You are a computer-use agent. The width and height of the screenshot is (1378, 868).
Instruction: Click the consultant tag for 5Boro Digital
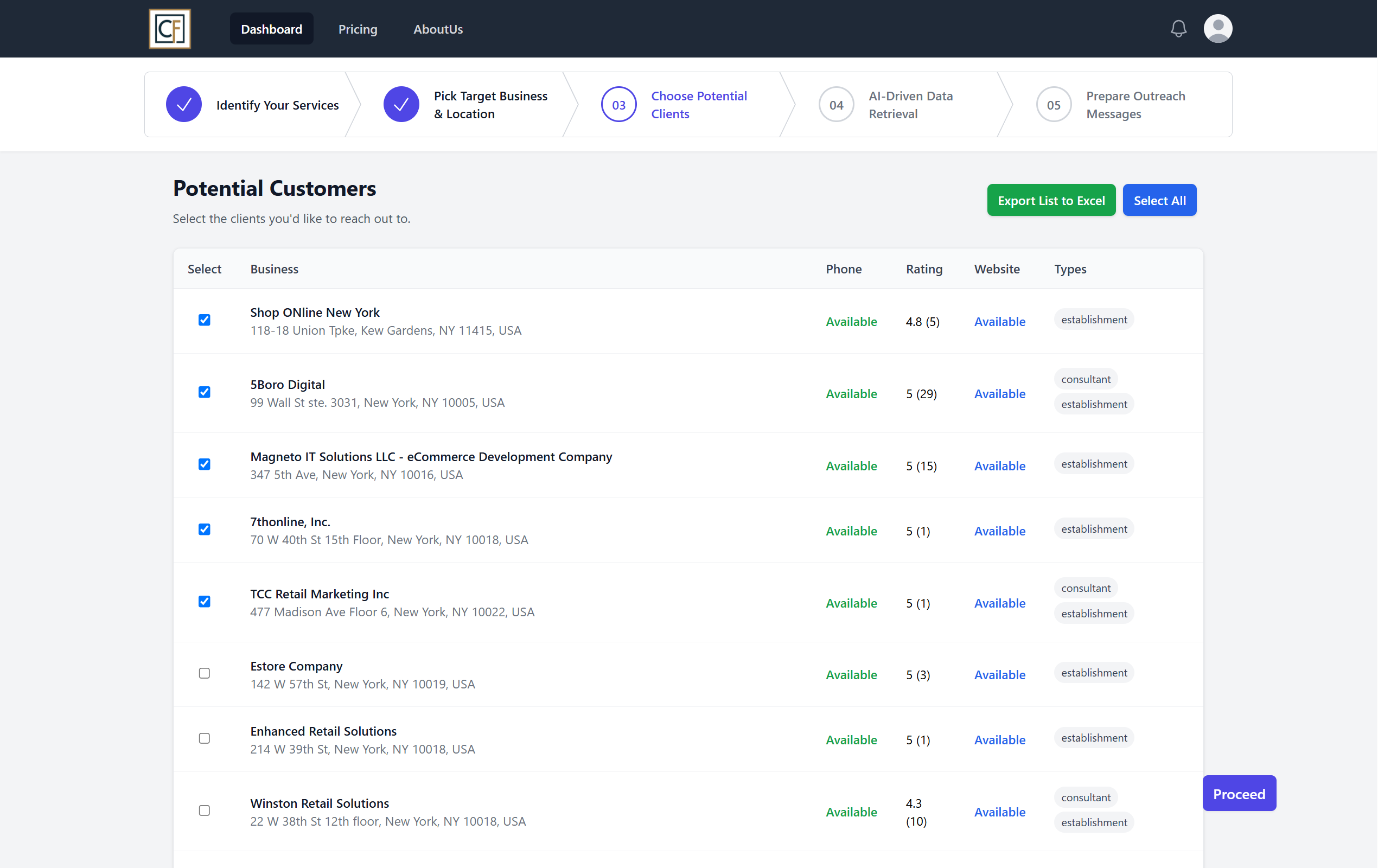coord(1086,379)
